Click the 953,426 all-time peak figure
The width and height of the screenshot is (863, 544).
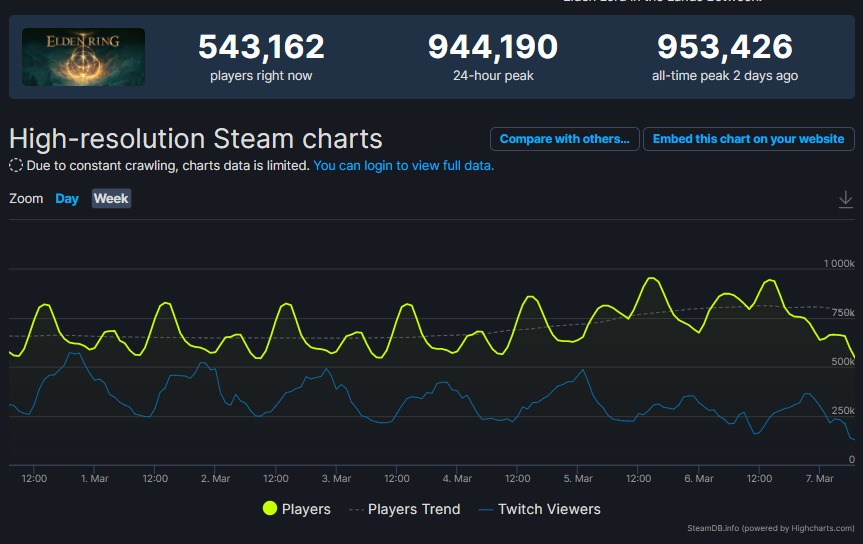click(x=725, y=46)
